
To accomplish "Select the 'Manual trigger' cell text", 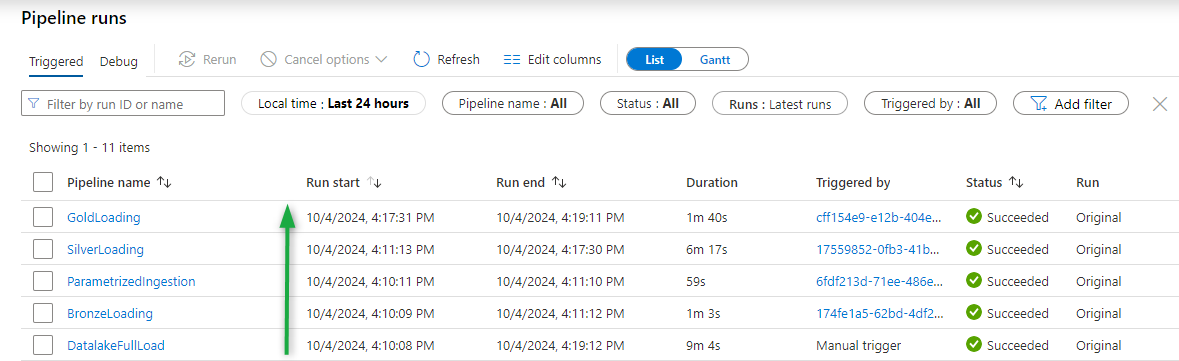I will pyautogui.click(x=858, y=346).
